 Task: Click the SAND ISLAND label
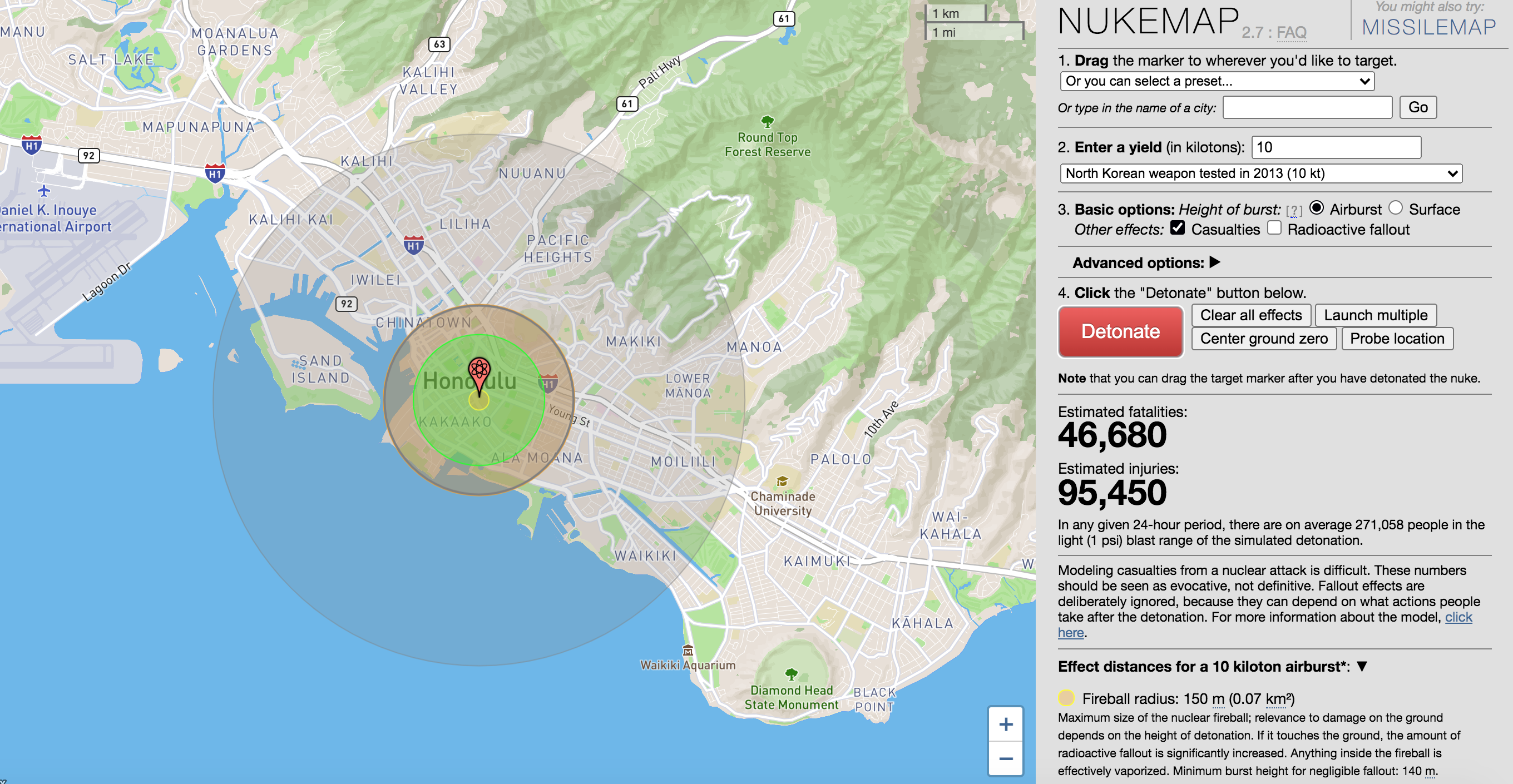click(321, 369)
